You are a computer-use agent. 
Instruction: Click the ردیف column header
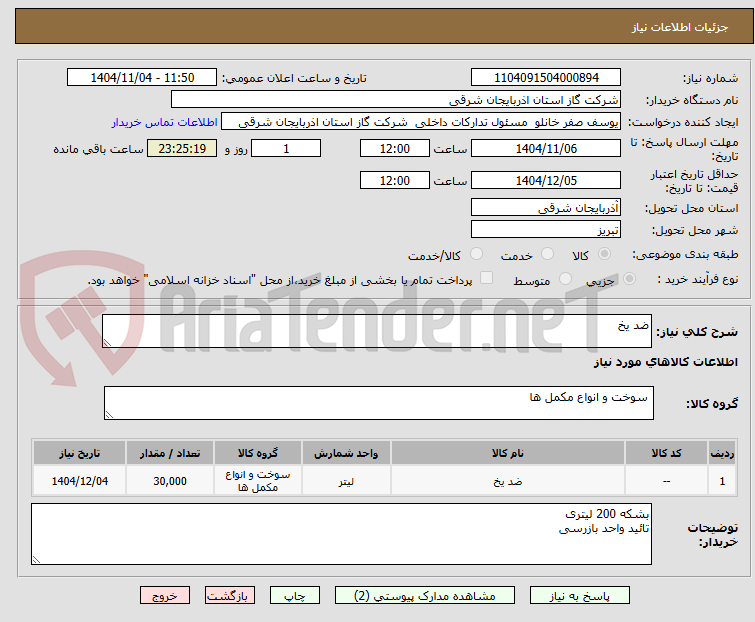coord(722,453)
